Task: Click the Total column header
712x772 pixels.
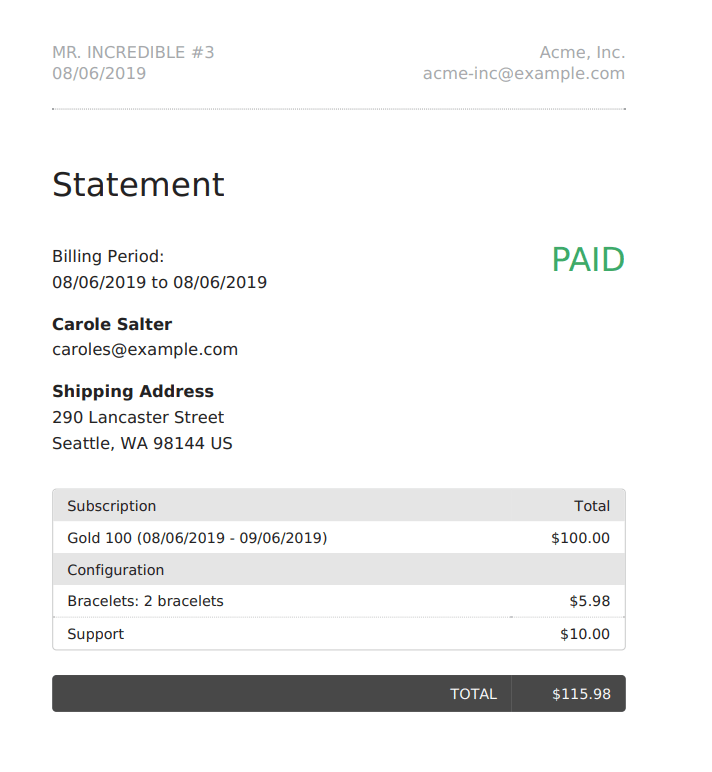Action: [592, 506]
